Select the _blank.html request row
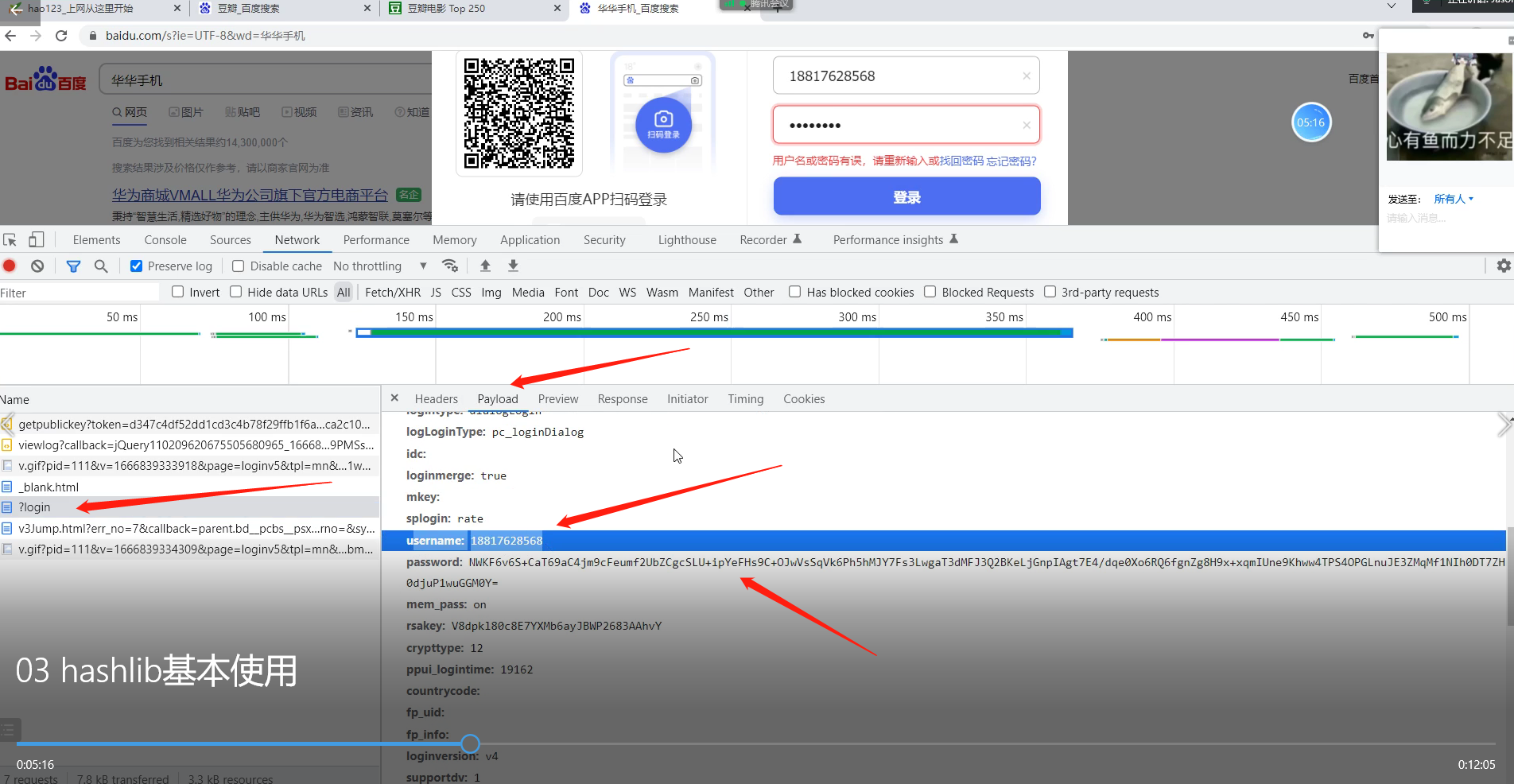The height and width of the screenshot is (784, 1514). click(x=189, y=487)
